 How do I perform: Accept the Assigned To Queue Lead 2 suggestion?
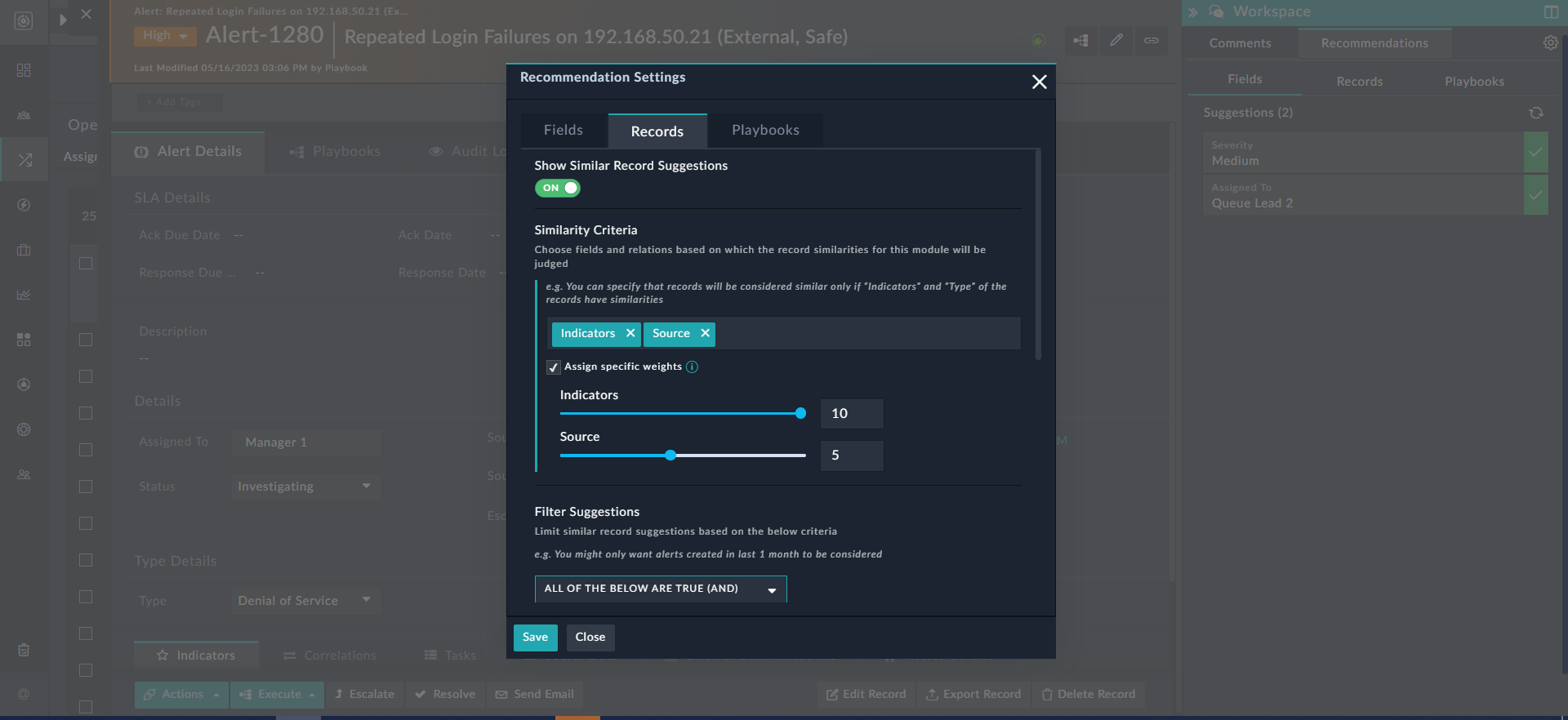point(1535,195)
